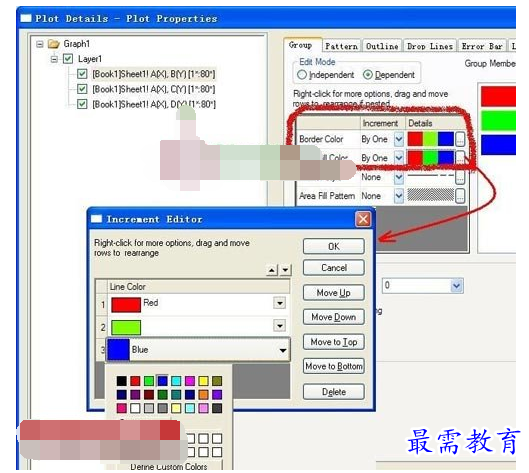Click the Border Color details color strip
Viewport: 529px width, 473px height.
pos(431,139)
